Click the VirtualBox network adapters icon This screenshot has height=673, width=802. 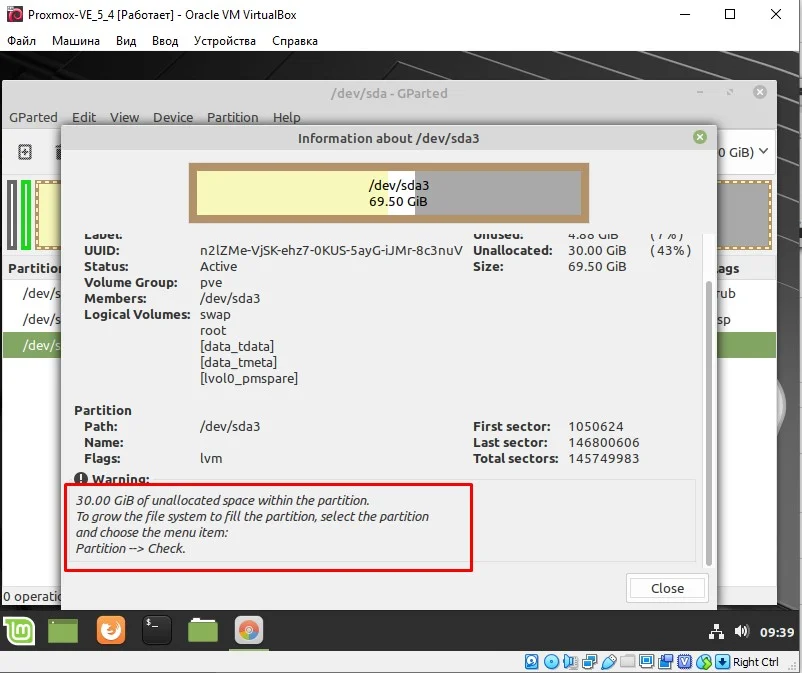[x=589, y=661]
